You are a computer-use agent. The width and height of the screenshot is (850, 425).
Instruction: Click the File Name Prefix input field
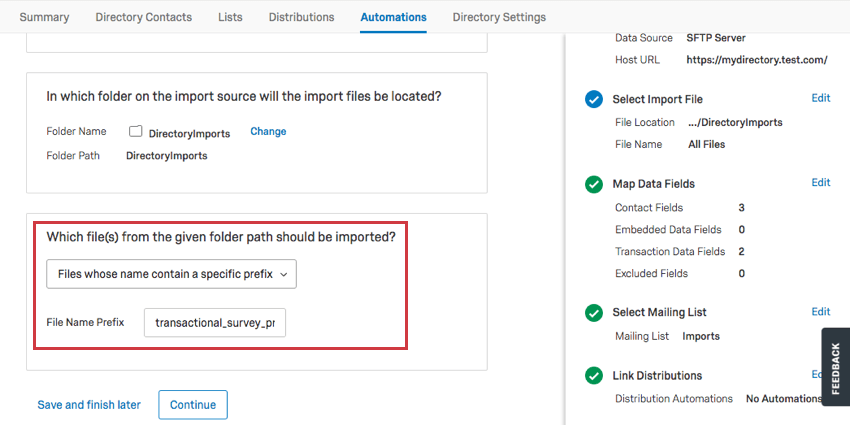point(215,323)
